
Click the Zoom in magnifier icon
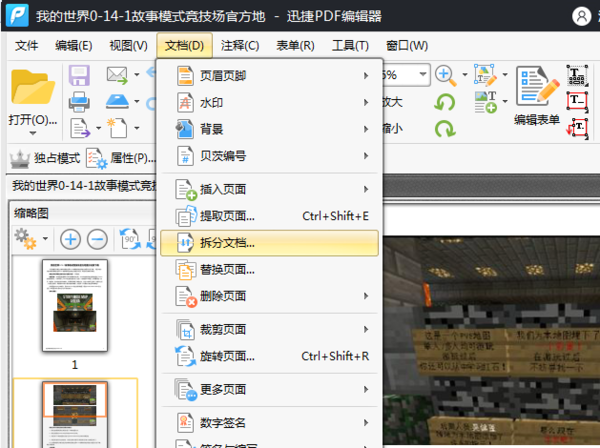click(446, 75)
